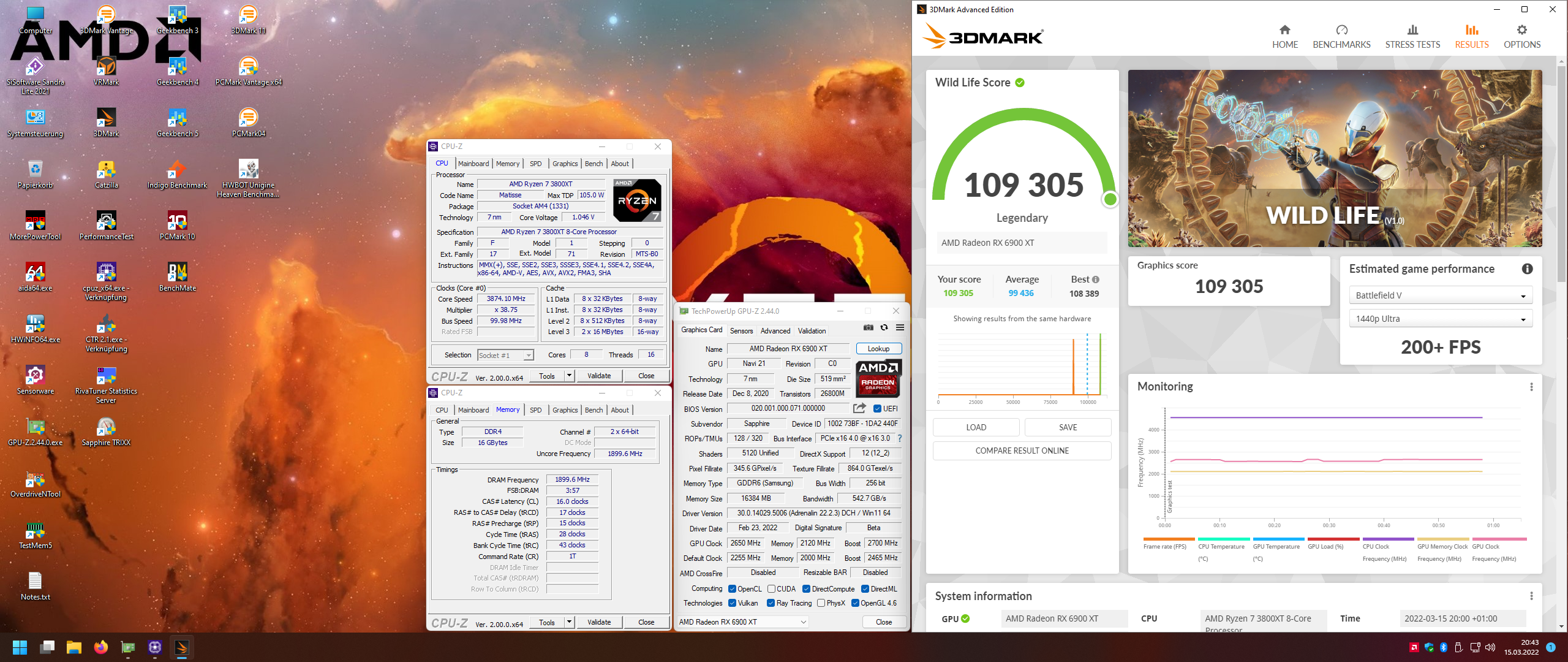Image resolution: width=1568 pixels, height=662 pixels.
Task: Click the CPU Temperature legend color bar
Action: click(x=1223, y=539)
